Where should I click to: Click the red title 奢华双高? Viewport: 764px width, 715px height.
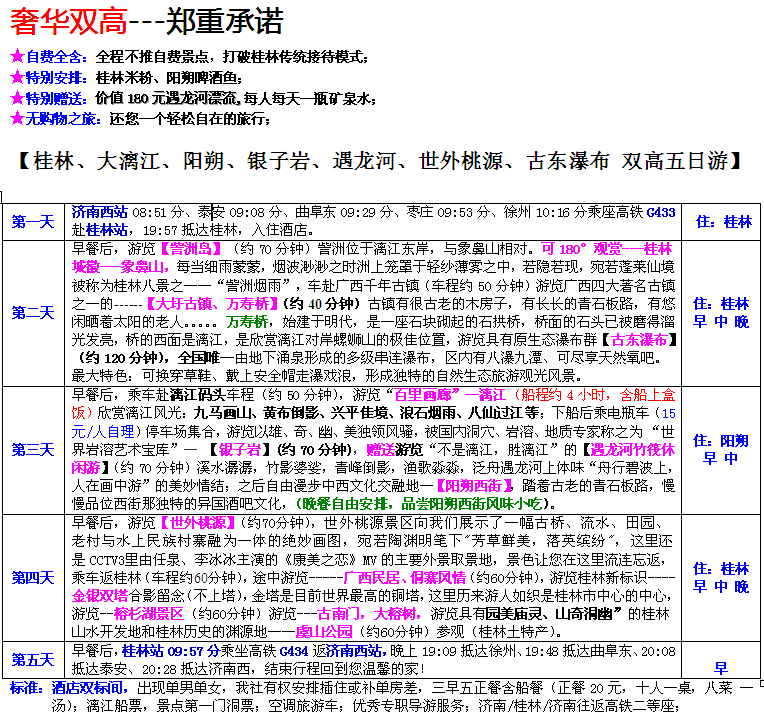[57, 22]
